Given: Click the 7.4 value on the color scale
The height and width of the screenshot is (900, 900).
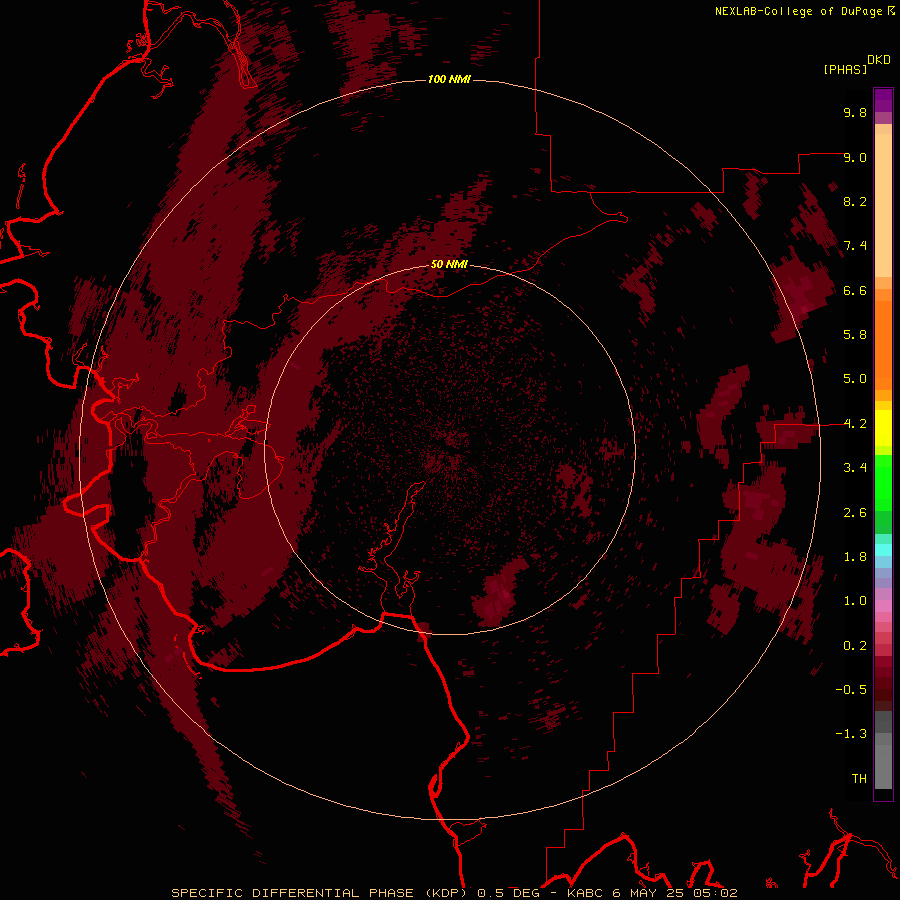Looking at the screenshot, I should pos(855,246).
